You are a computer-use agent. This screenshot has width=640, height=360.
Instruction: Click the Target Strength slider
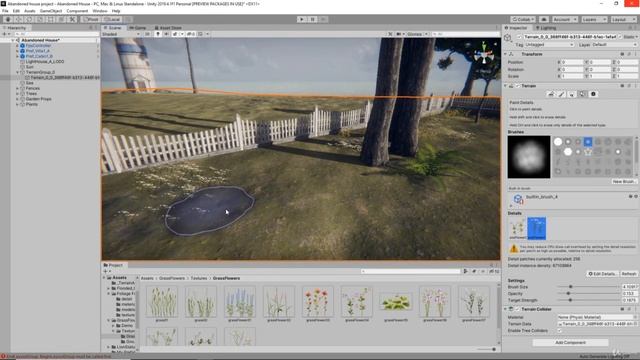588,300
